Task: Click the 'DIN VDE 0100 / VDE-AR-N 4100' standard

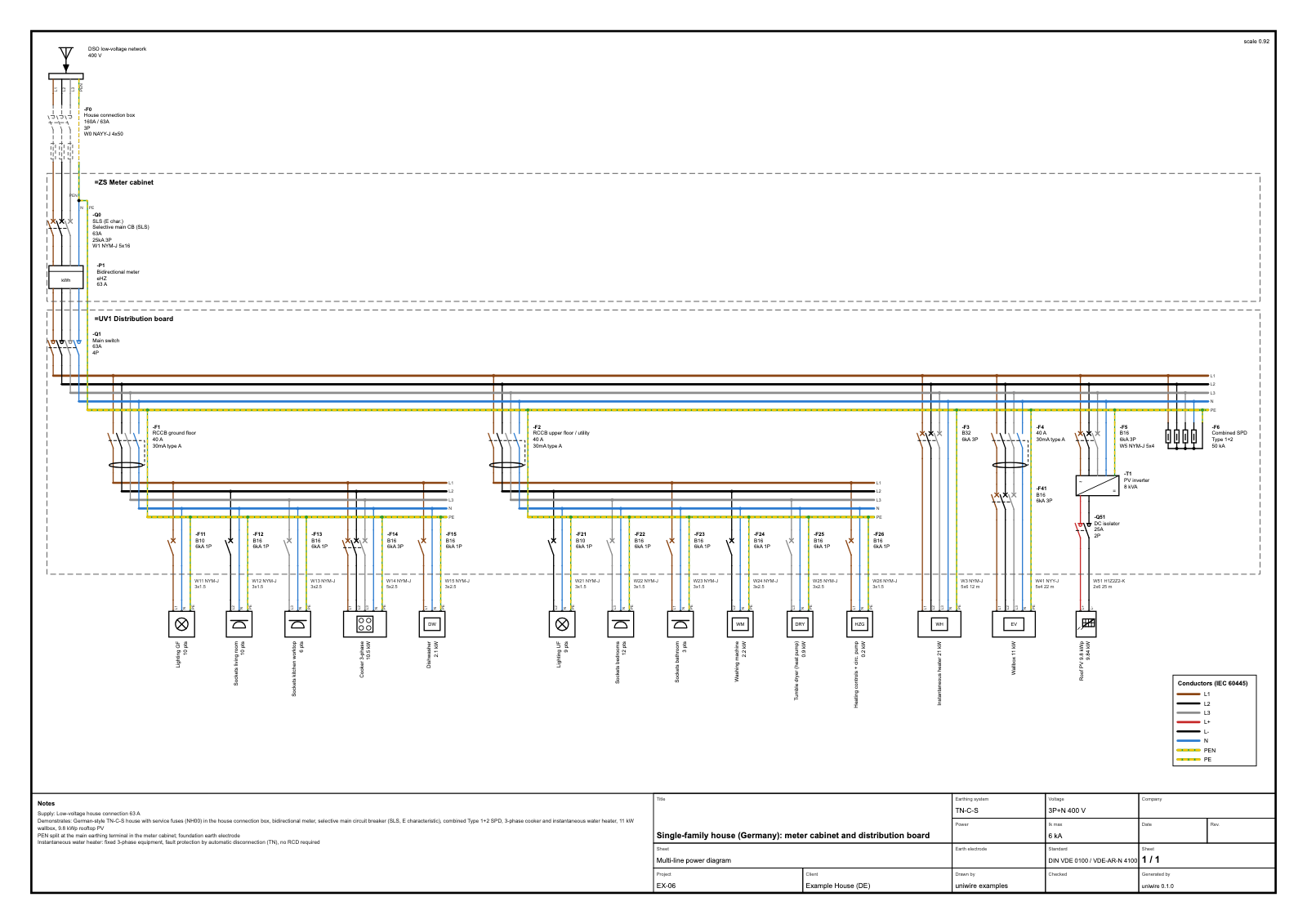Action: [x=1092, y=860]
